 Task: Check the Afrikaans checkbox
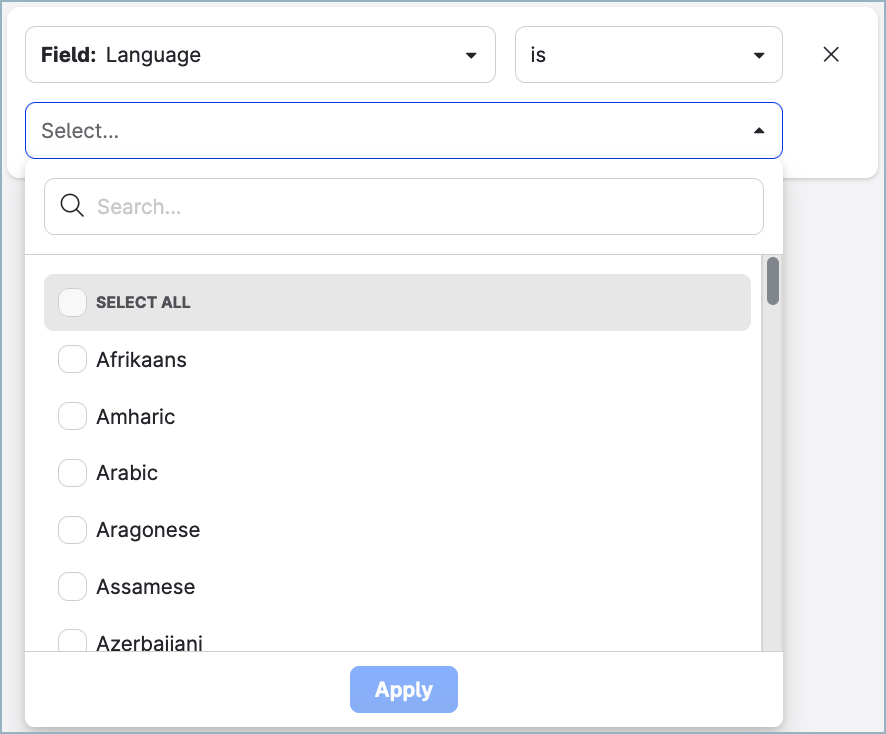point(72,359)
